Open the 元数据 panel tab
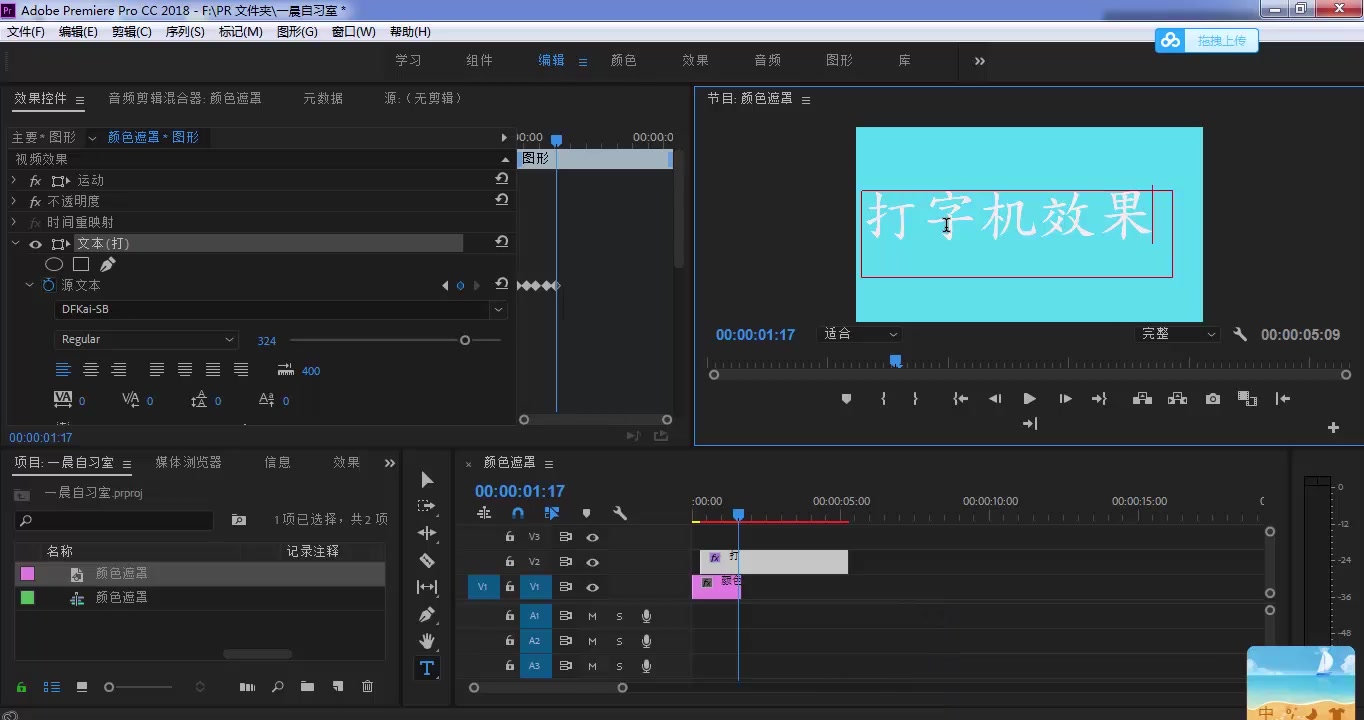This screenshot has width=1364, height=720. point(323,98)
